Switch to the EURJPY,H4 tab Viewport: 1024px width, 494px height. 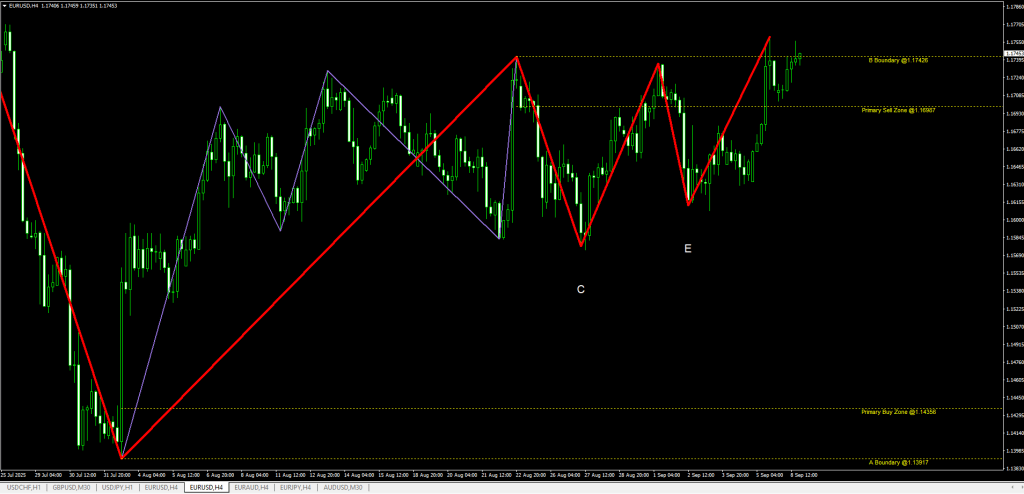click(295, 487)
